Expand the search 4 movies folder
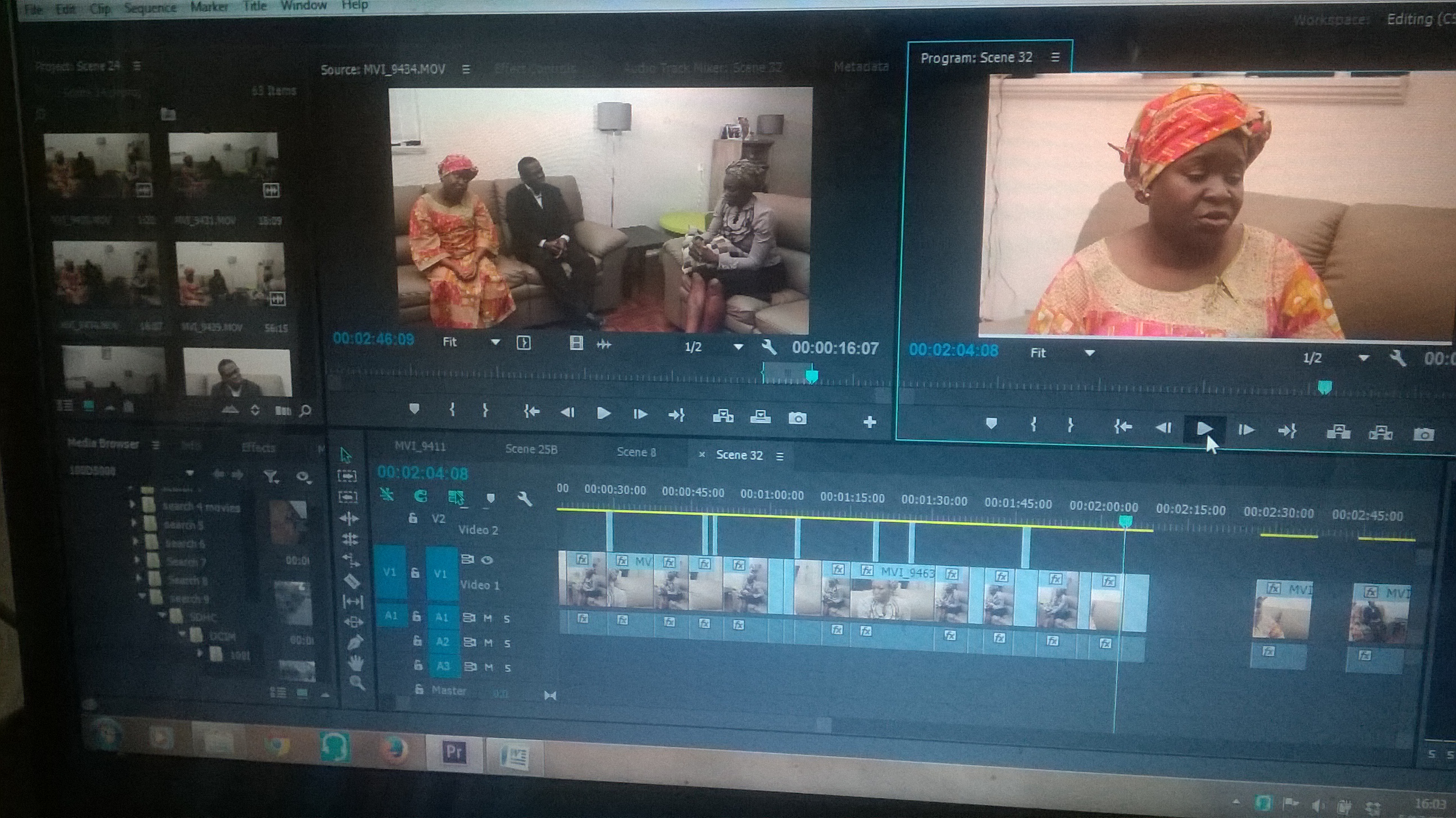1456x818 pixels. click(133, 505)
